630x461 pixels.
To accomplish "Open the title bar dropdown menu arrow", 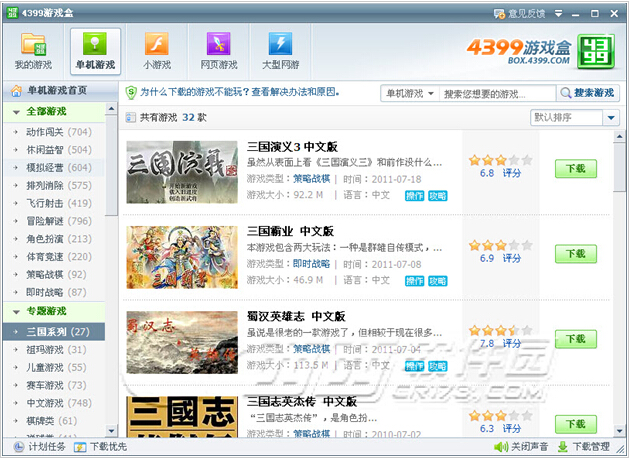I will (558, 14).
